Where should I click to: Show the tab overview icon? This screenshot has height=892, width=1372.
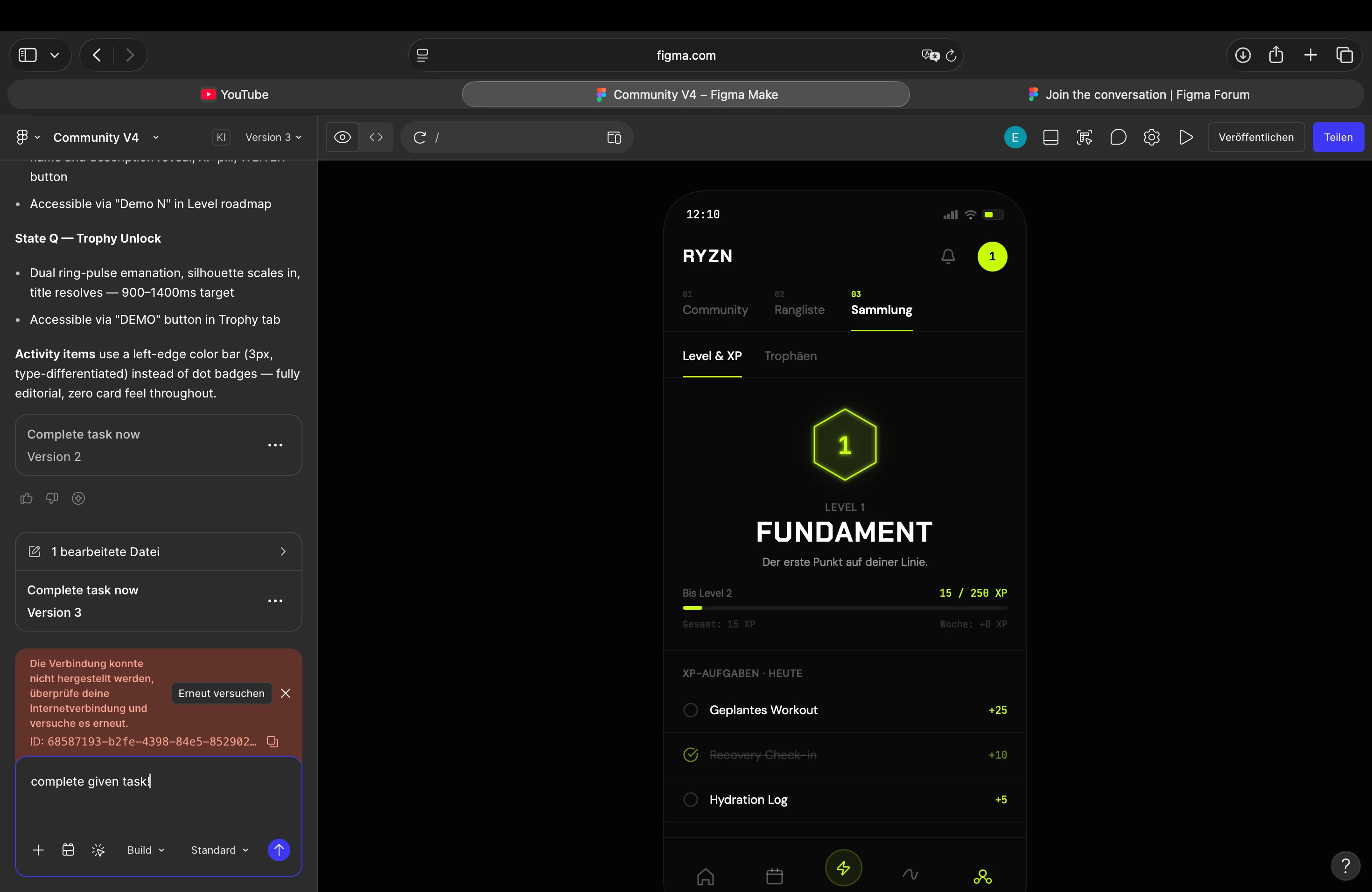[1344, 56]
